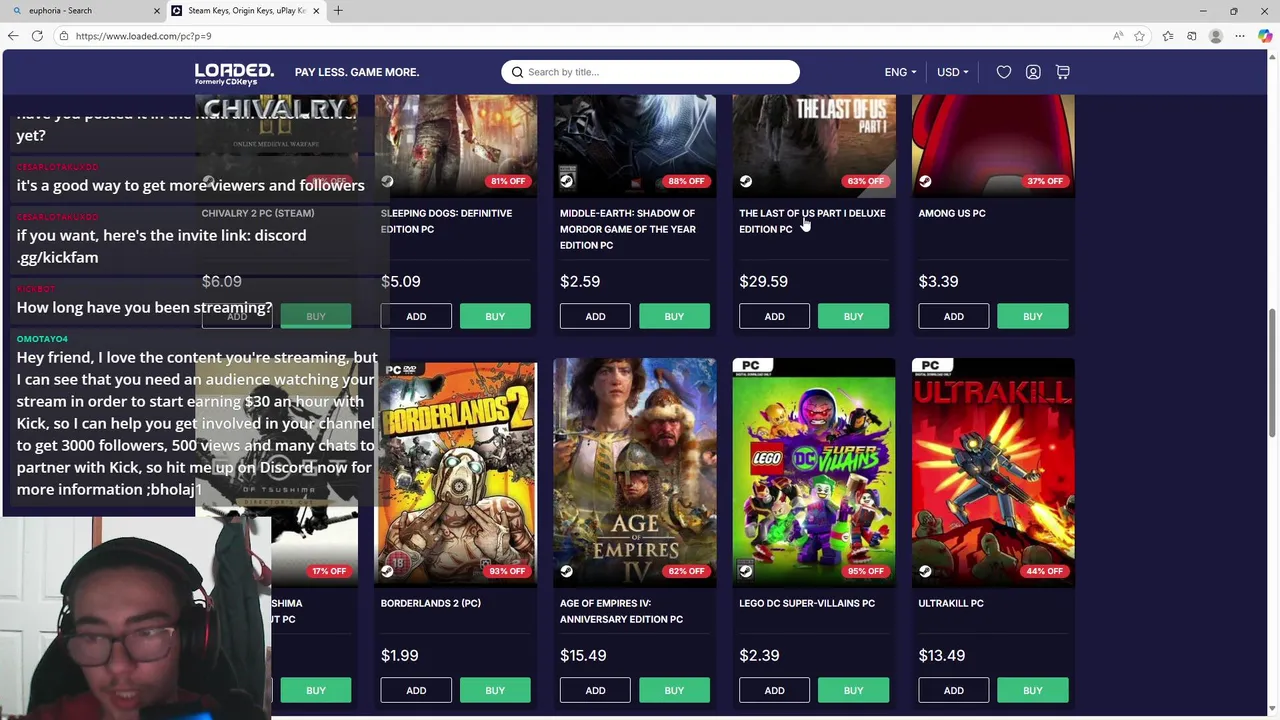Reload the page with the refresh icon

pyautogui.click(x=37, y=36)
